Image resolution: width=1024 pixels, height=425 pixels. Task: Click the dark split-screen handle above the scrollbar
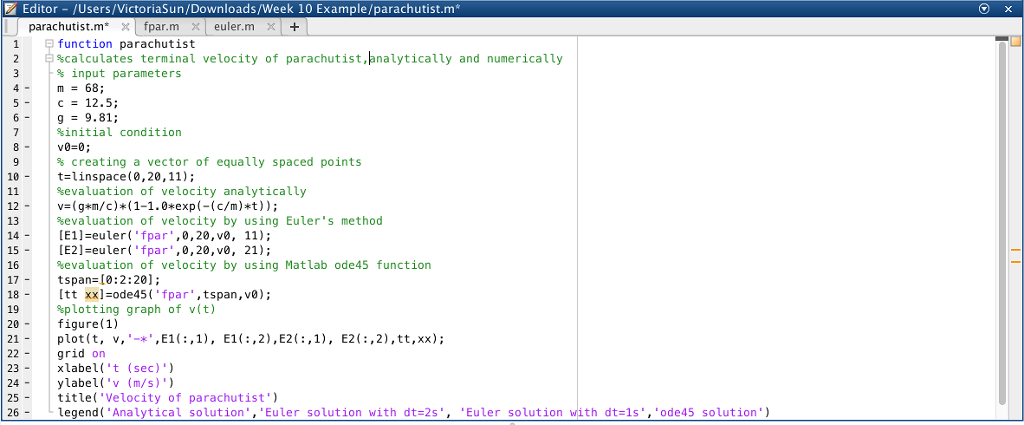pos(1002,41)
